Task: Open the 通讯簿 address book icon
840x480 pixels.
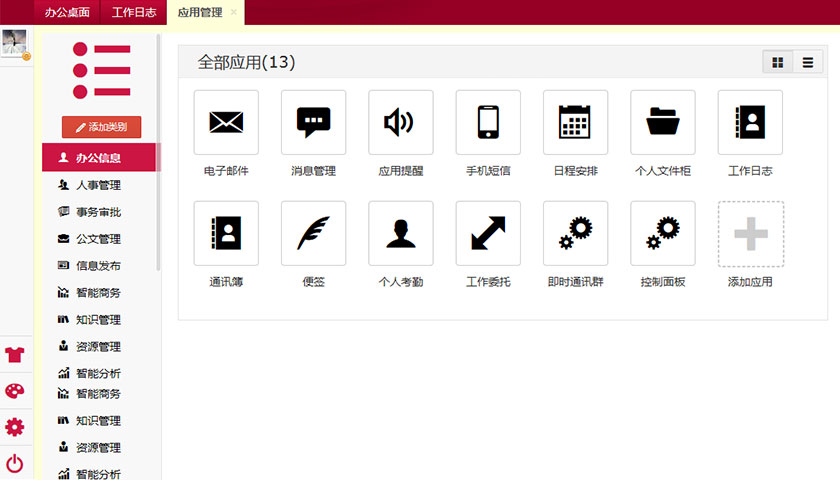Action: coord(226,233)
